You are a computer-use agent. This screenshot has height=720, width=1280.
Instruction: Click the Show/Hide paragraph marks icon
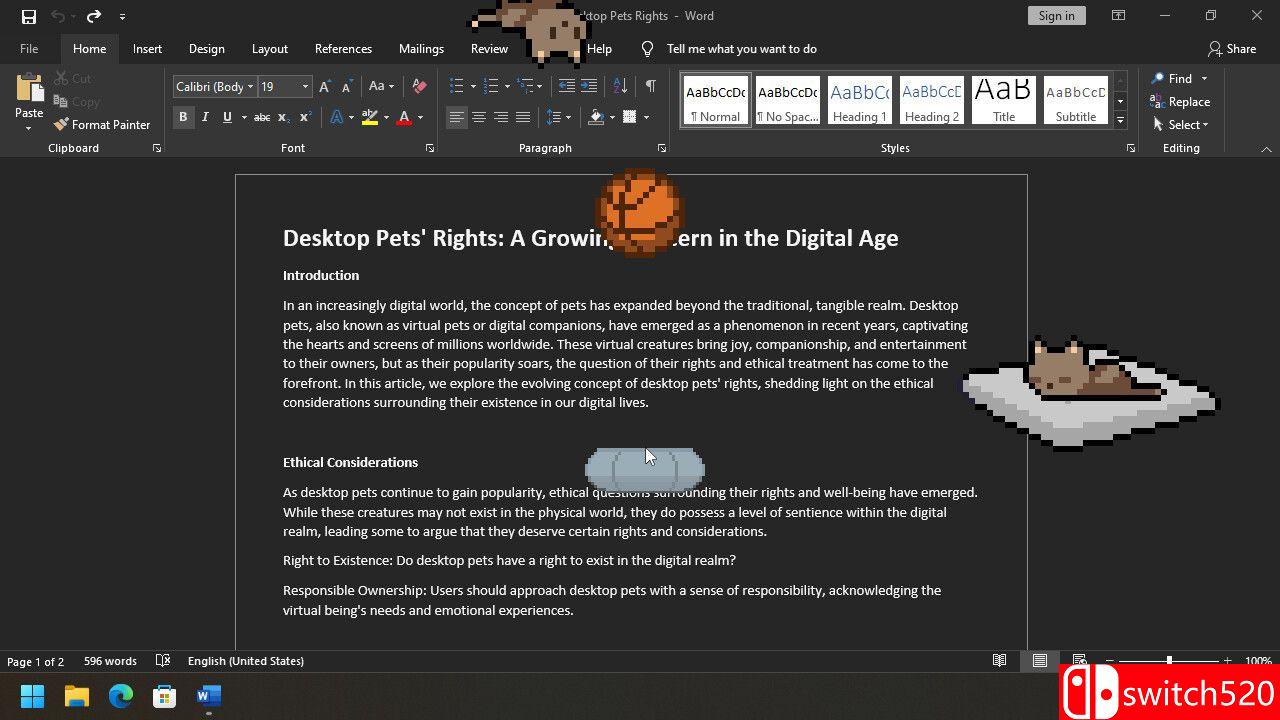point(650,87)
